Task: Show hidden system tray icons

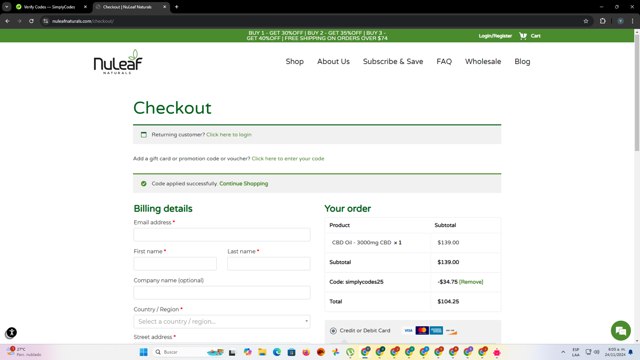Action: click(563, 352)
